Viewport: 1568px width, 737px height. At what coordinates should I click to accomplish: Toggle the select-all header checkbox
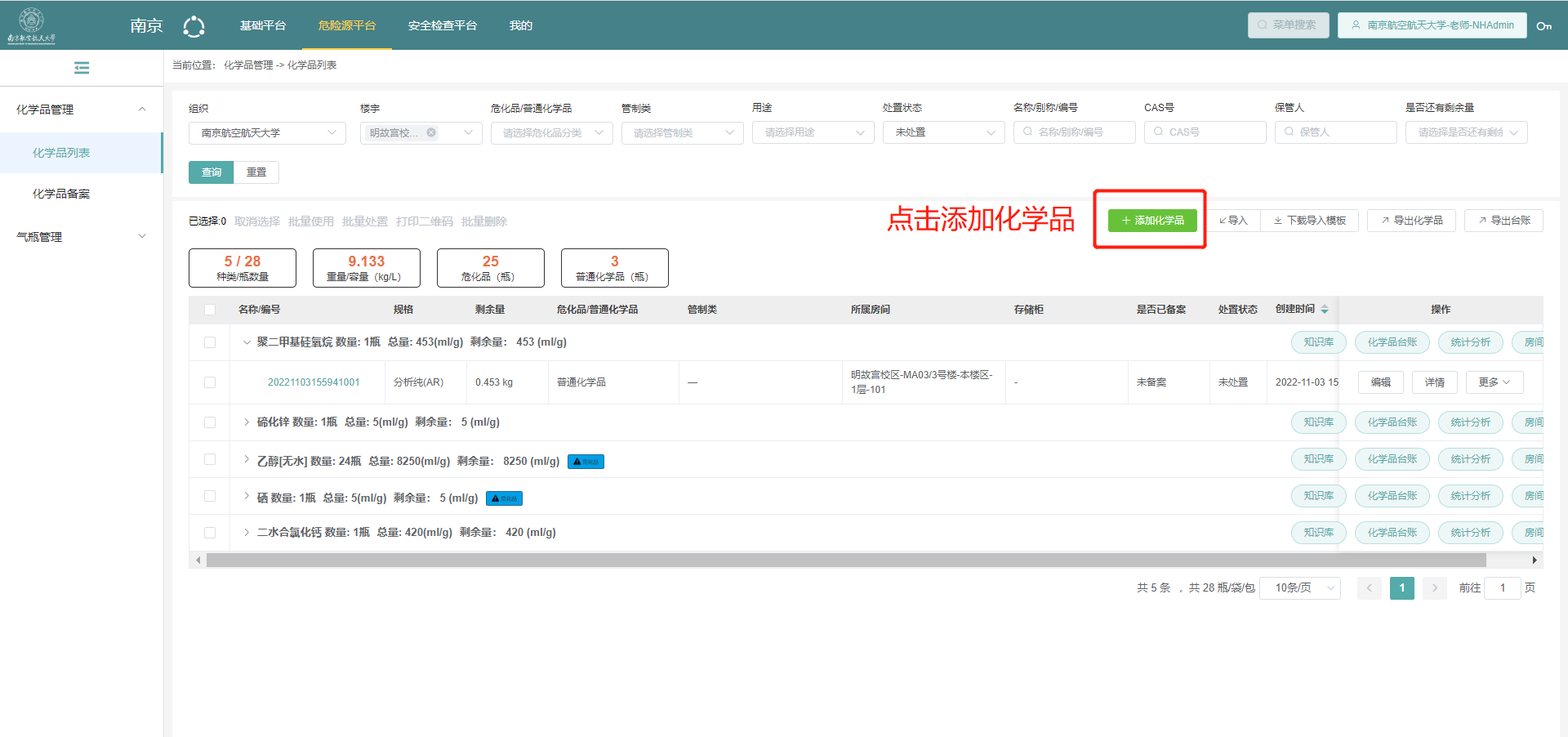pos(210,310)
